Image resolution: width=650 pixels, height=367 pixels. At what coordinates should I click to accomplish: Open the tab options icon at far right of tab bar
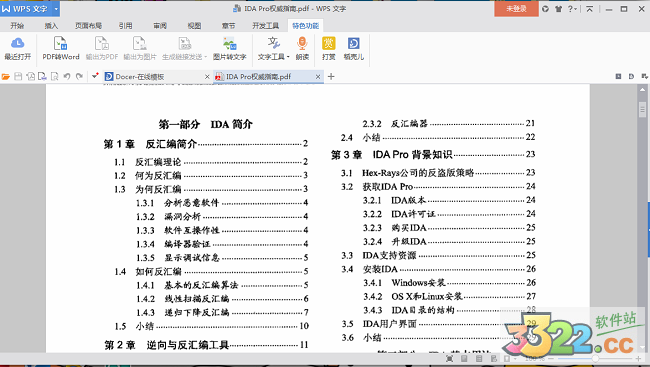pyautogui.click(x=644, y=76)
